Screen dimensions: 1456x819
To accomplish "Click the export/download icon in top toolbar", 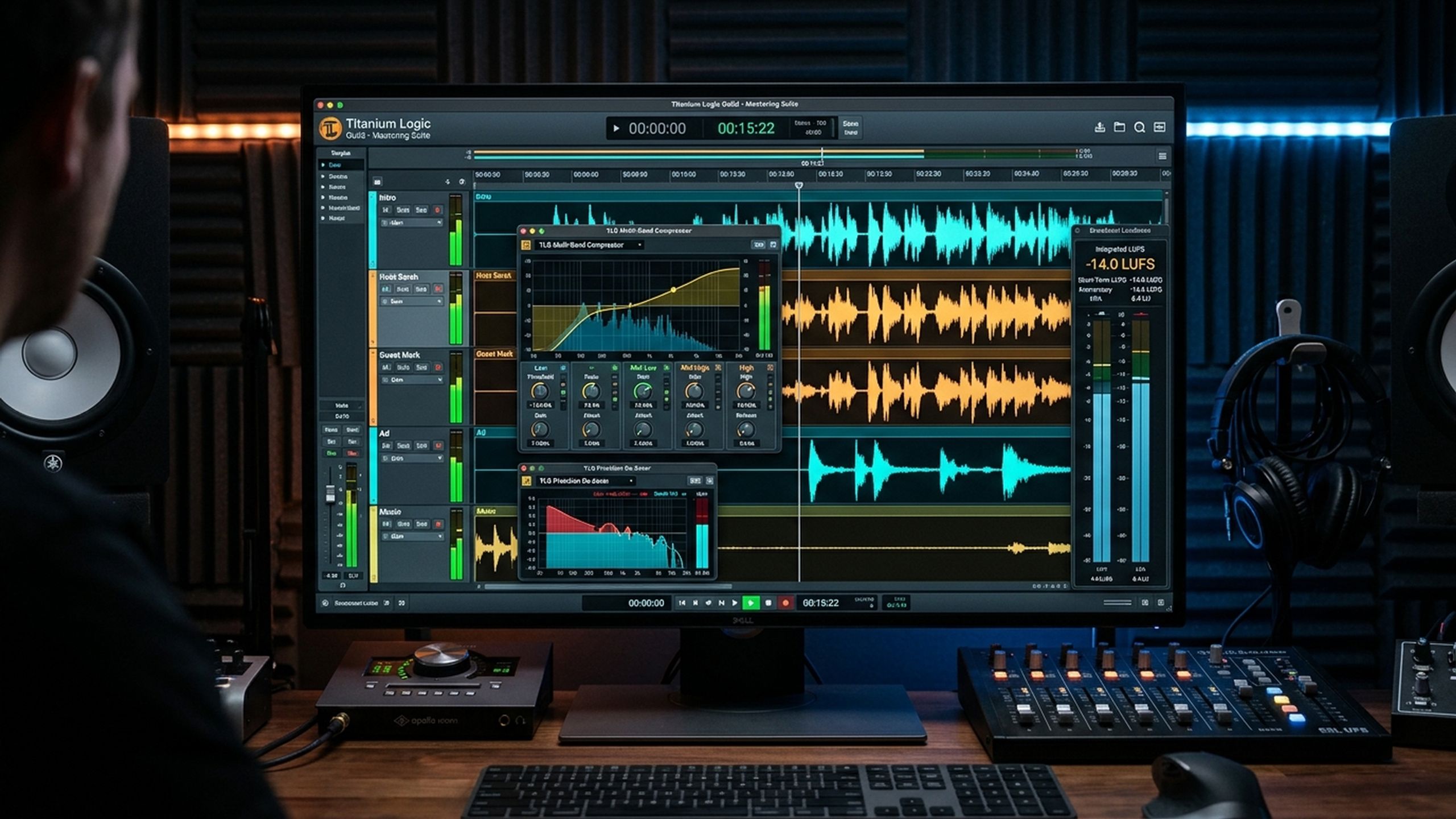I will [x=1099, y=127].
